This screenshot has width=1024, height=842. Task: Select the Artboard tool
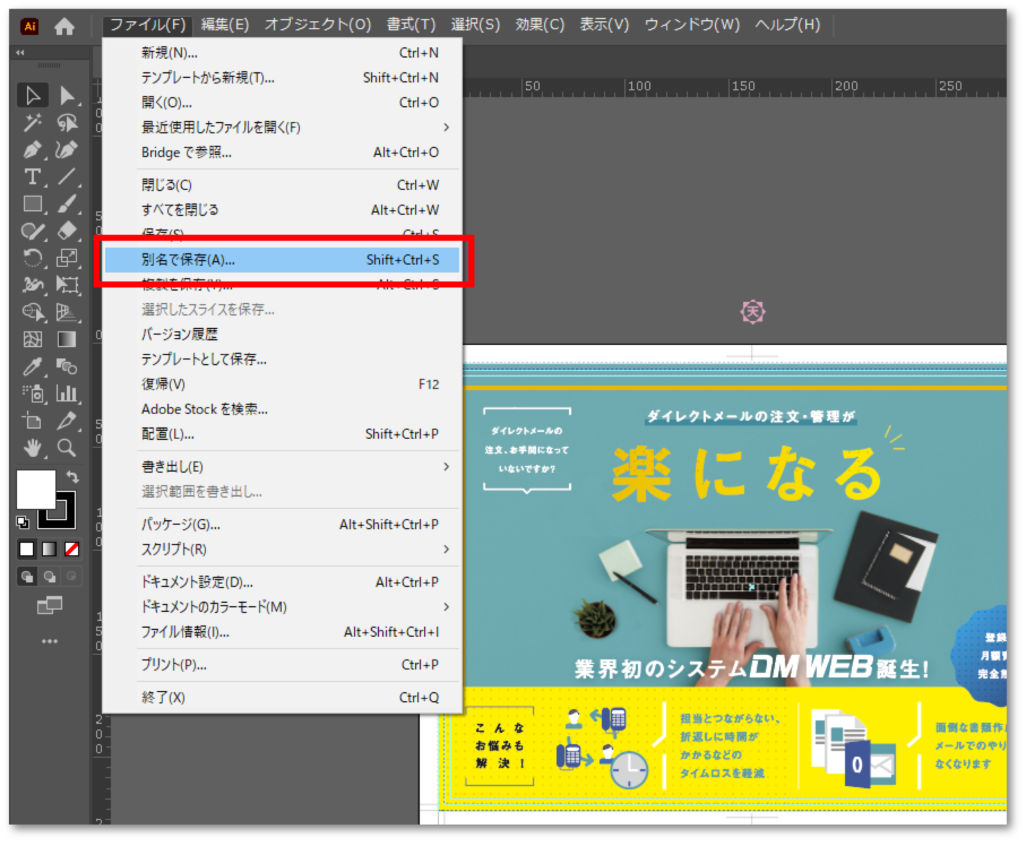(x=32, y=421)
